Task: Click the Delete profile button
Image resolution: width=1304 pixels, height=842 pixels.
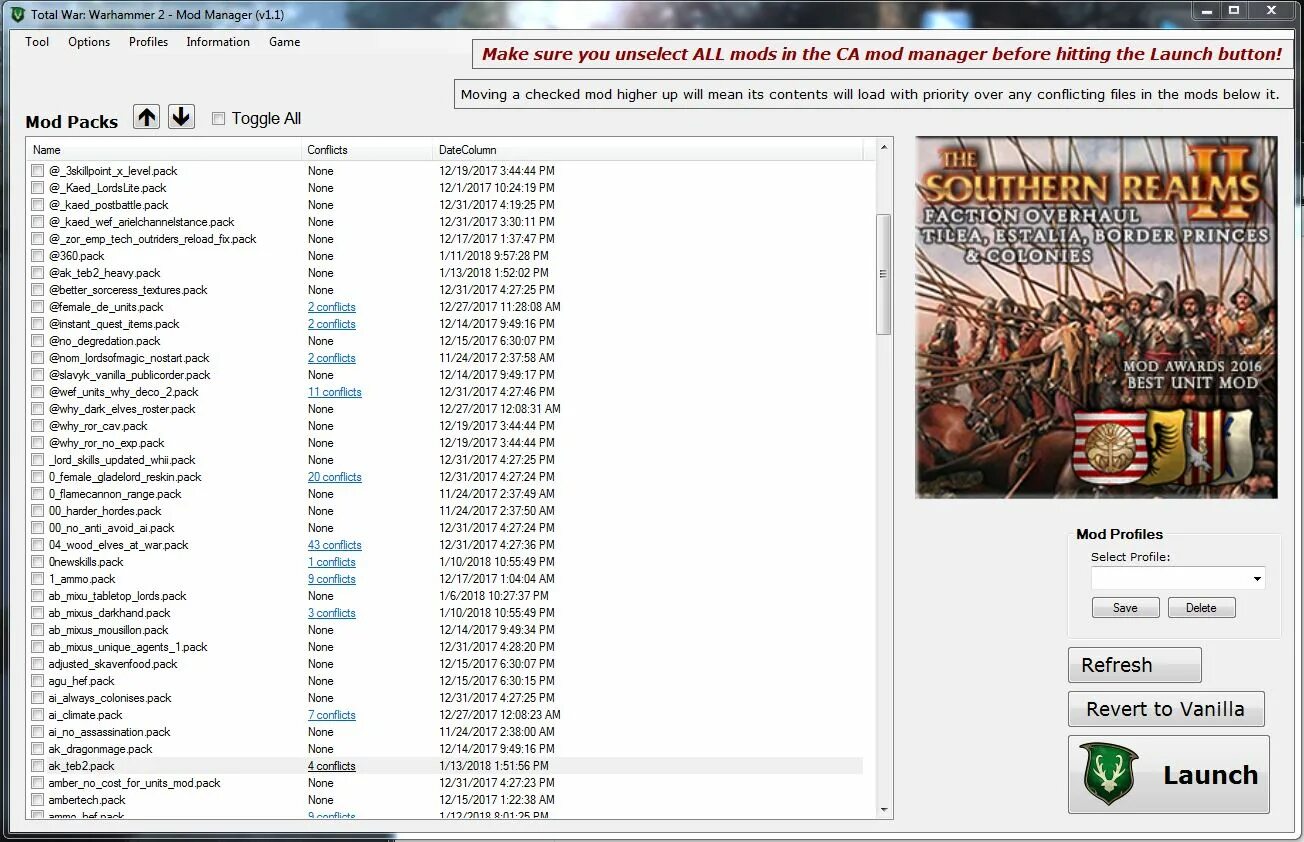Action: 1201,608
